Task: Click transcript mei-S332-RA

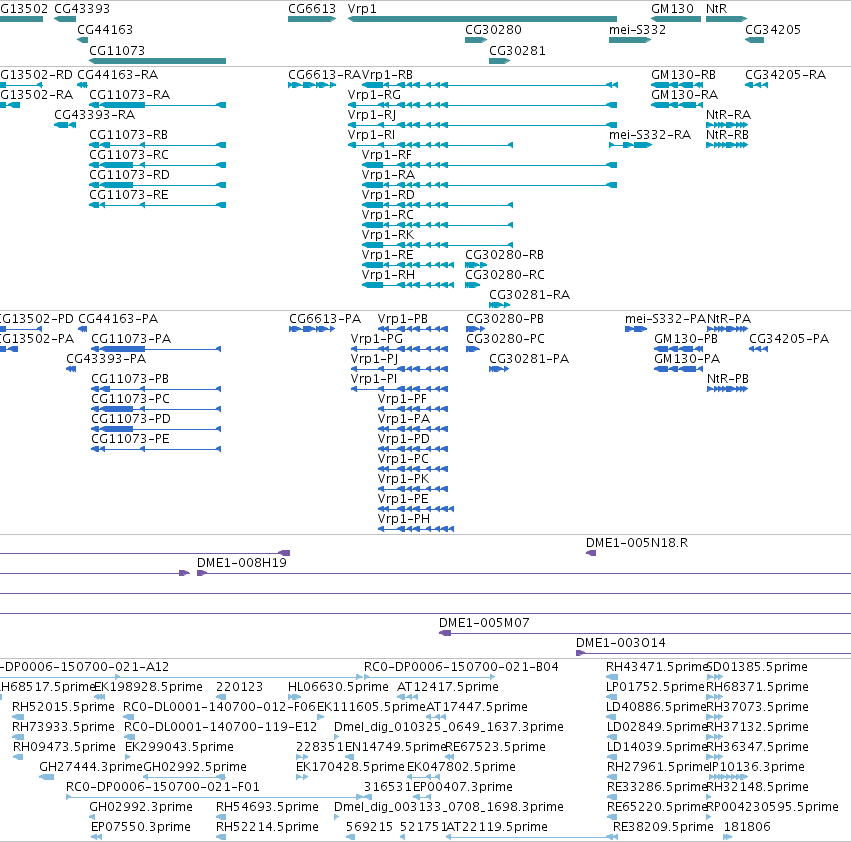Action: 650,135
